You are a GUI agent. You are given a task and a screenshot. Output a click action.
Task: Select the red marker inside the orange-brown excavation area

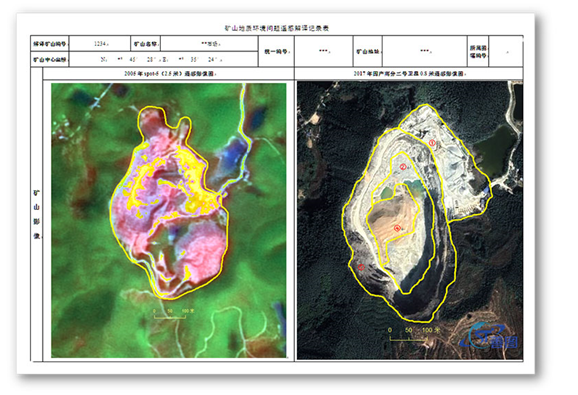397,228
